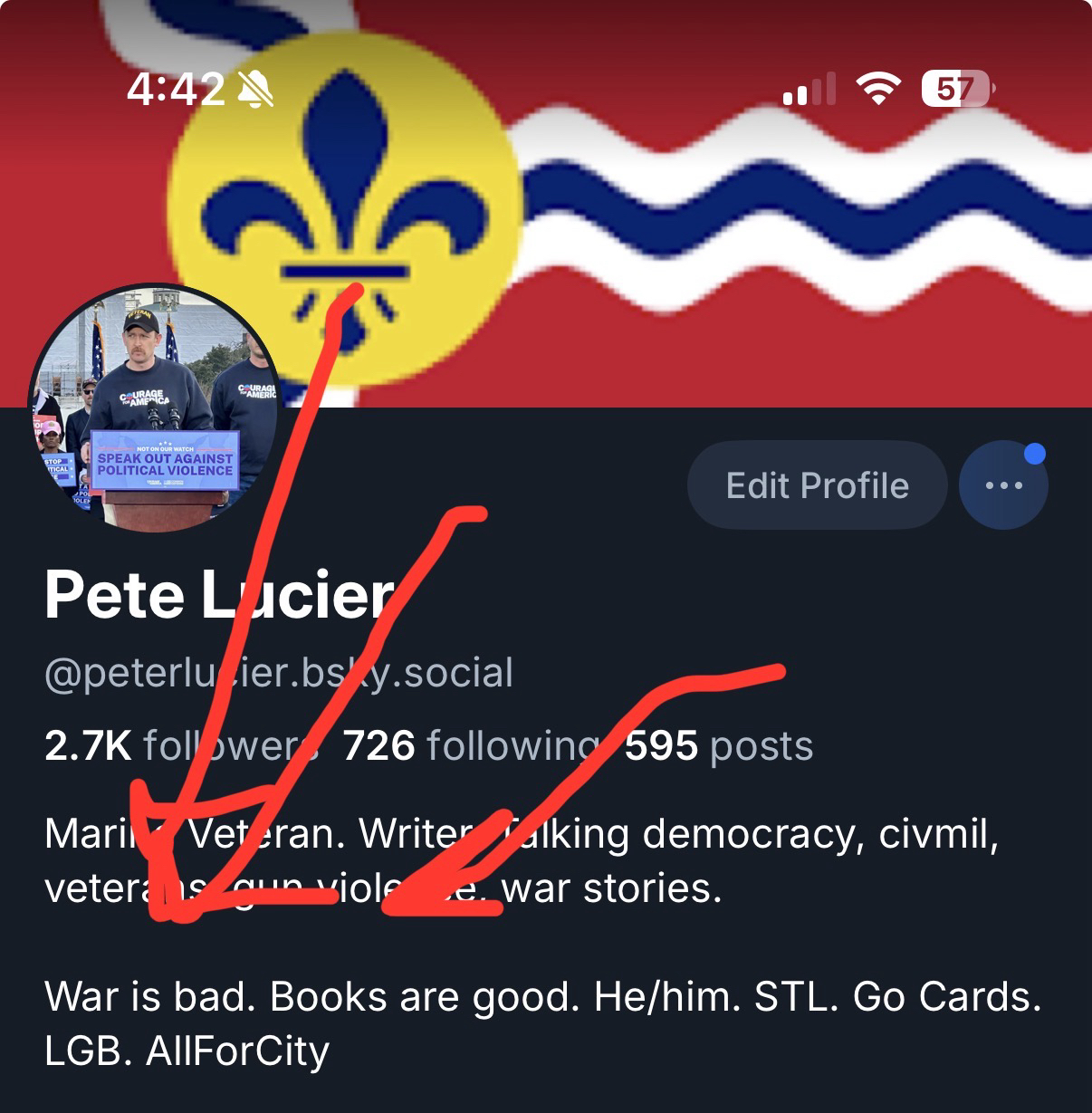Tap the "Go Cards" text in bio
This screenshot has height=1113, width=1092.
click(x=947, y=997)
